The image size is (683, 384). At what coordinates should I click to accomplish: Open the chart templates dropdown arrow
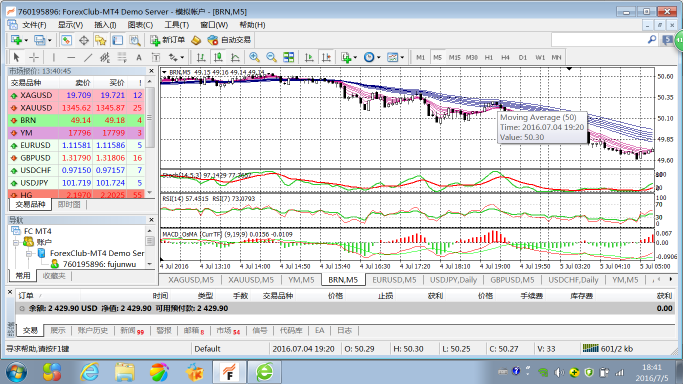tap(402, 57)
